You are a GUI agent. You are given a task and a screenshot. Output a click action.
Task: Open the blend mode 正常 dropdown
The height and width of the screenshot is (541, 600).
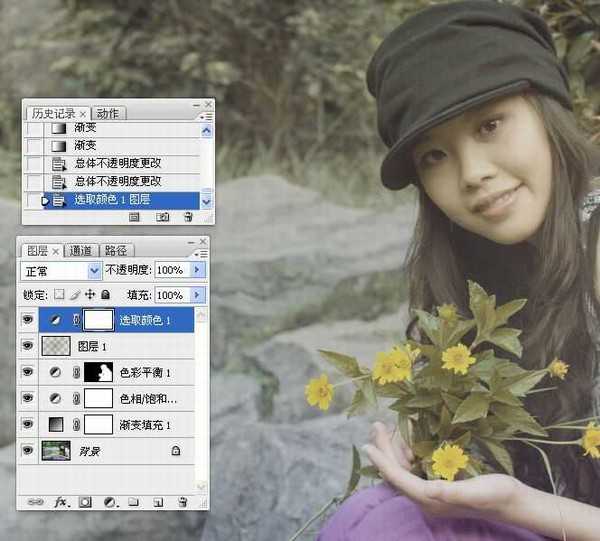[x=95, y=271]
